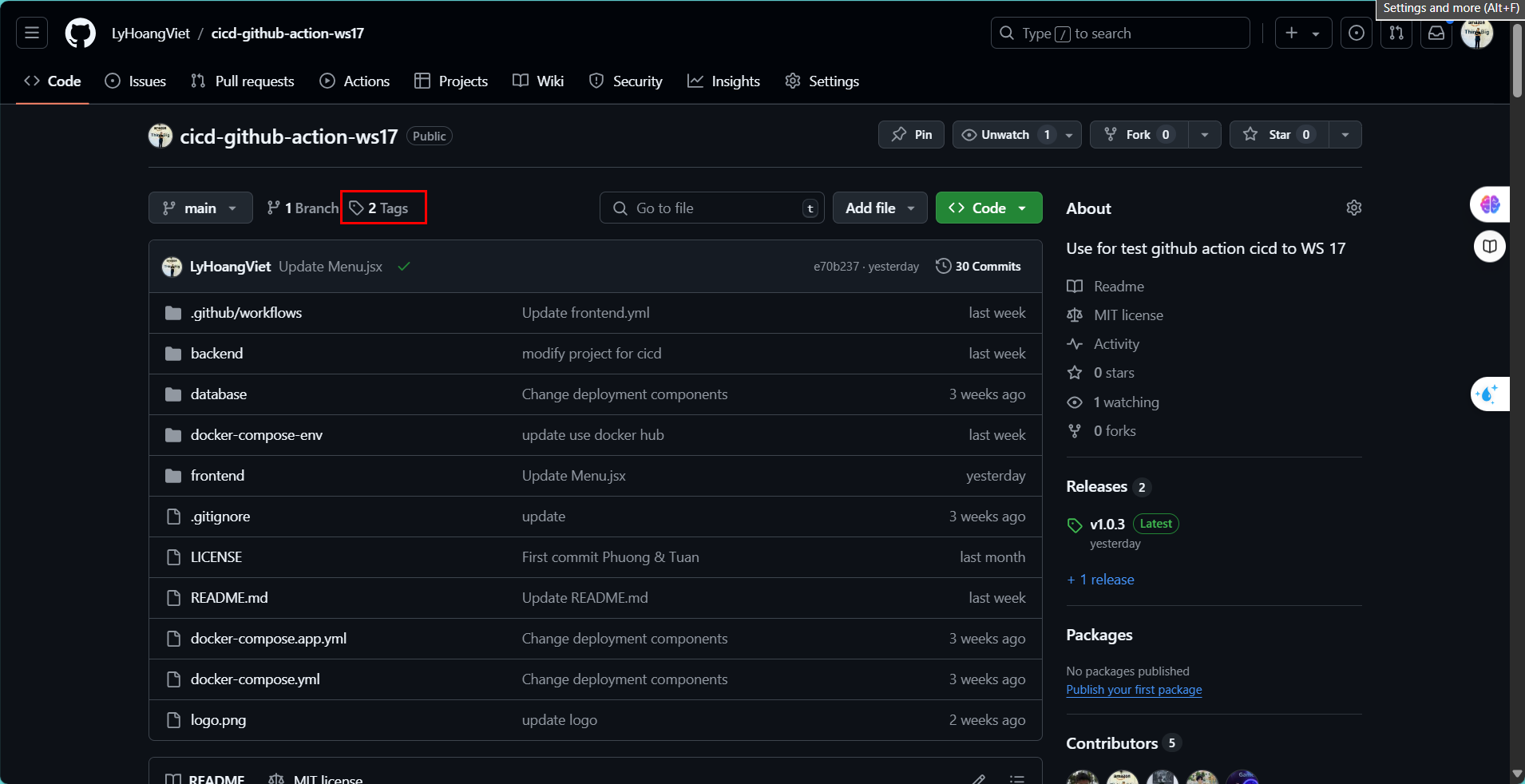Viewport: 1525px width, 784px height.
Task: Open the green Code clone dropdown
Action: 988,208
